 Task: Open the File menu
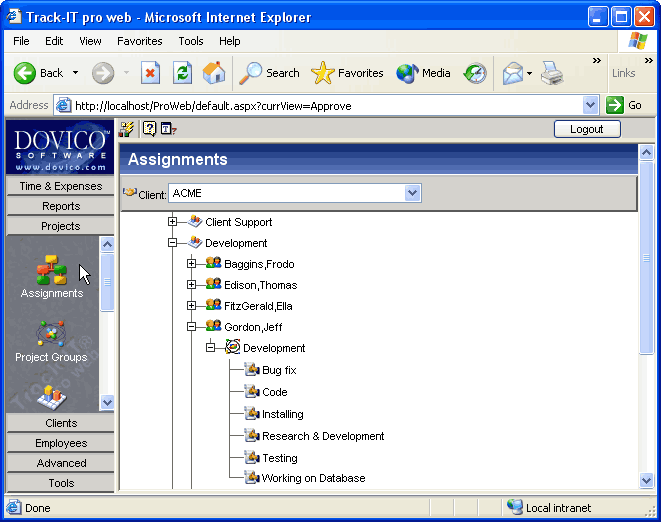click(21, 41)
